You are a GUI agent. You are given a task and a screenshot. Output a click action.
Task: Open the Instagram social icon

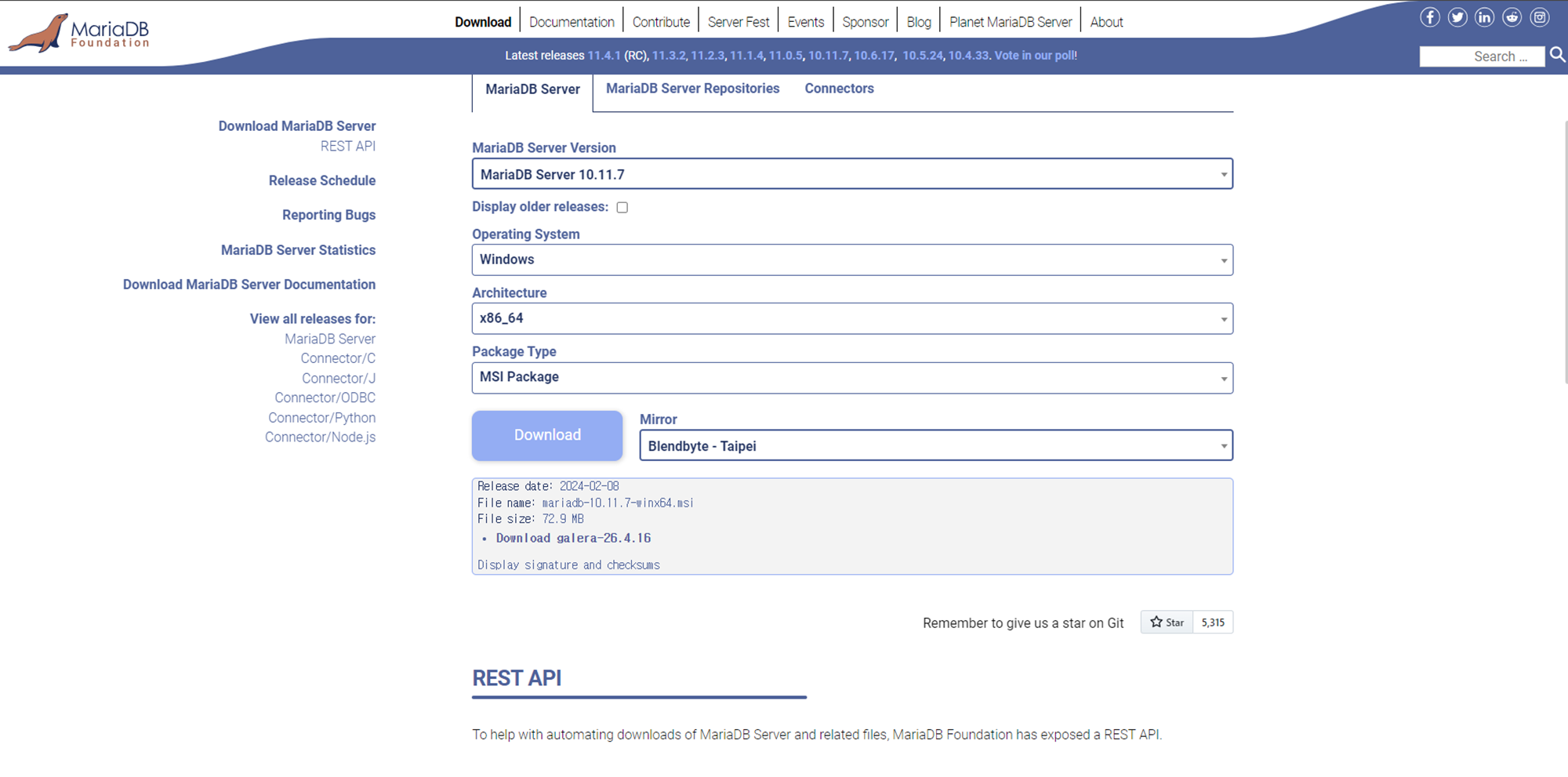1540,17
